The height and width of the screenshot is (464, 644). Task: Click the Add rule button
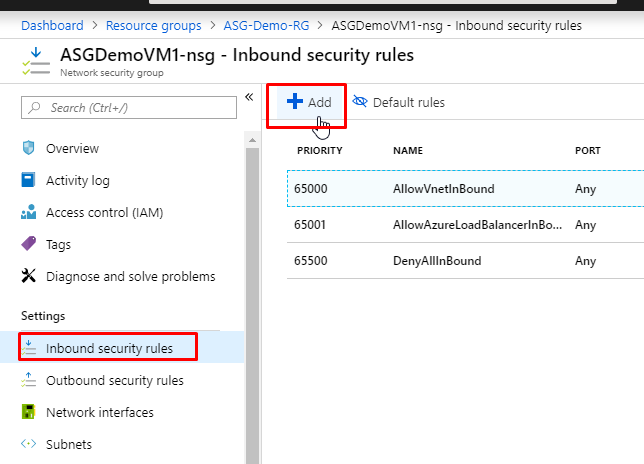[x=308, y=102]
